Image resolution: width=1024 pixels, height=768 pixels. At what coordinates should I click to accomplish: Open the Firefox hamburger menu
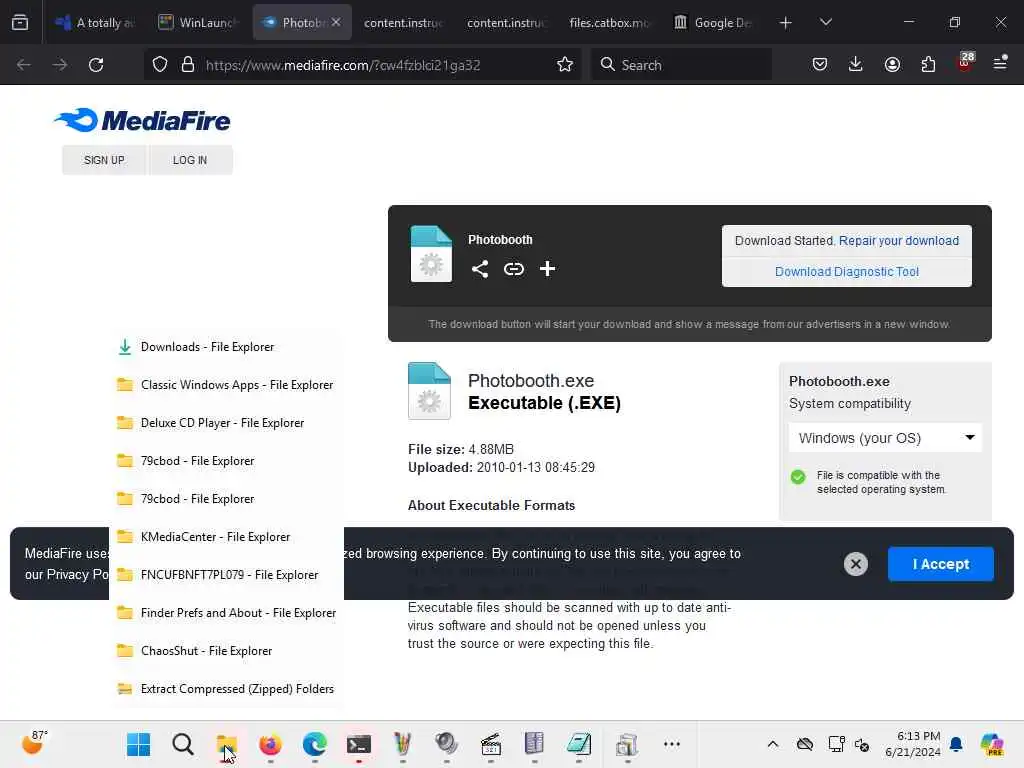click(1000, 63)
